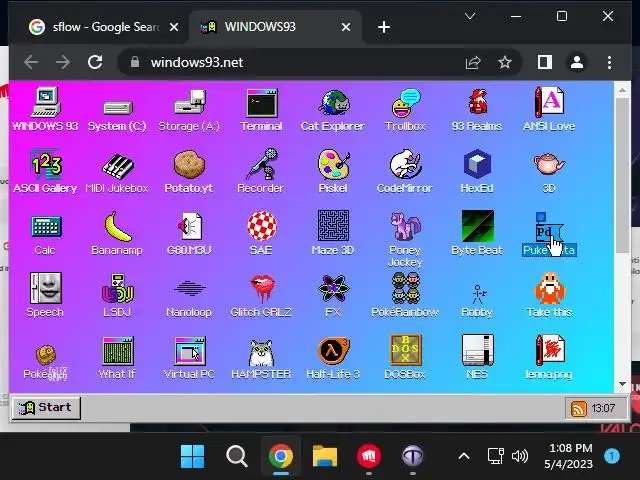Open the NES console icon
Screen dimensions: 640x480
(477, 350)
